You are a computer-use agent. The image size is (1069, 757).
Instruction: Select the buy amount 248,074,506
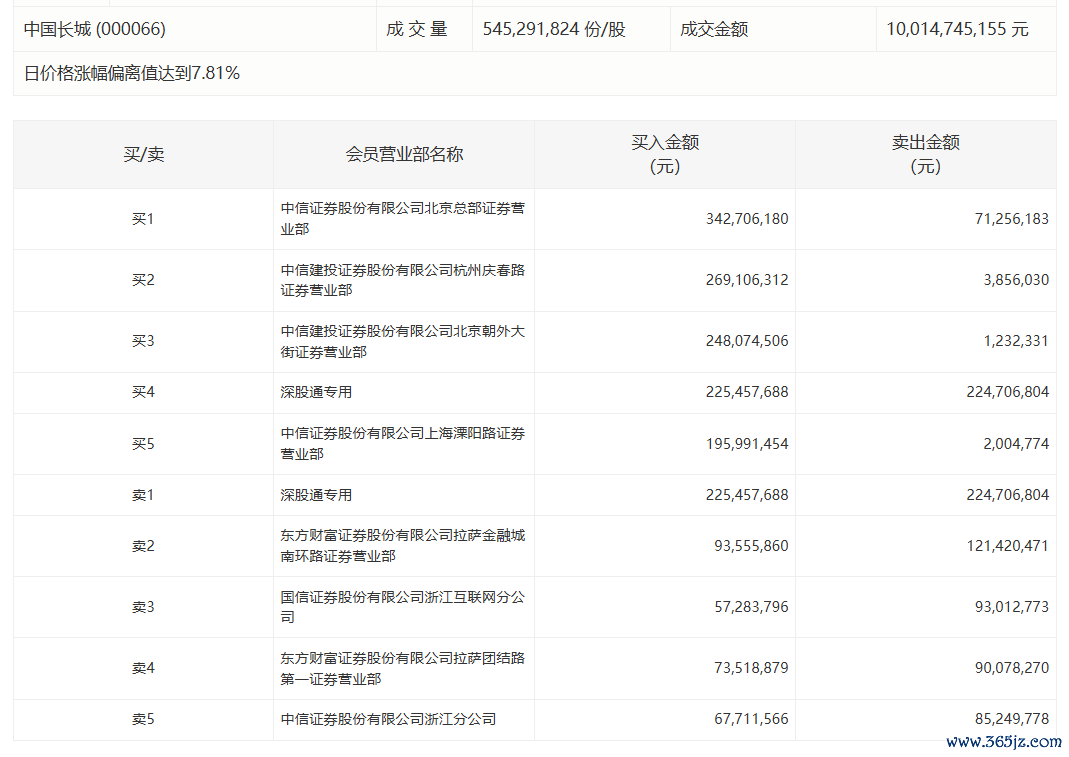[x=747, y=341]
